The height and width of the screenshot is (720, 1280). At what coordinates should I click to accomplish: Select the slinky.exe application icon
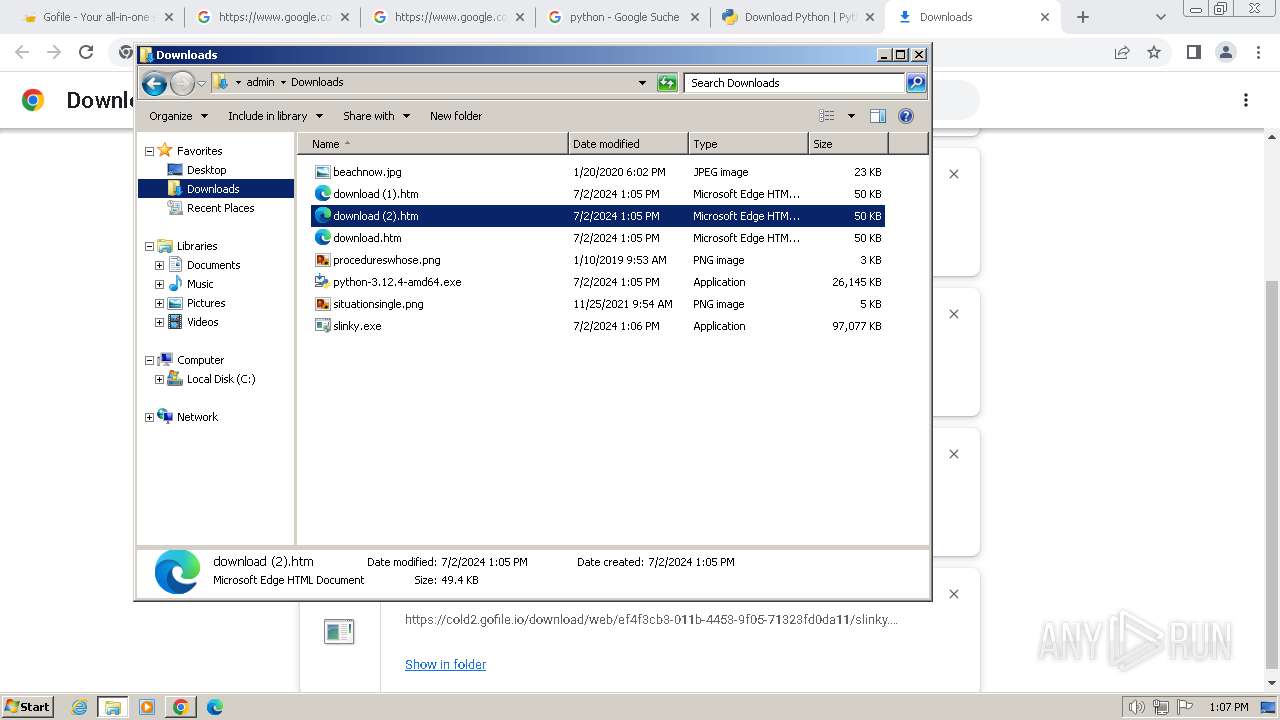(322, 326)
